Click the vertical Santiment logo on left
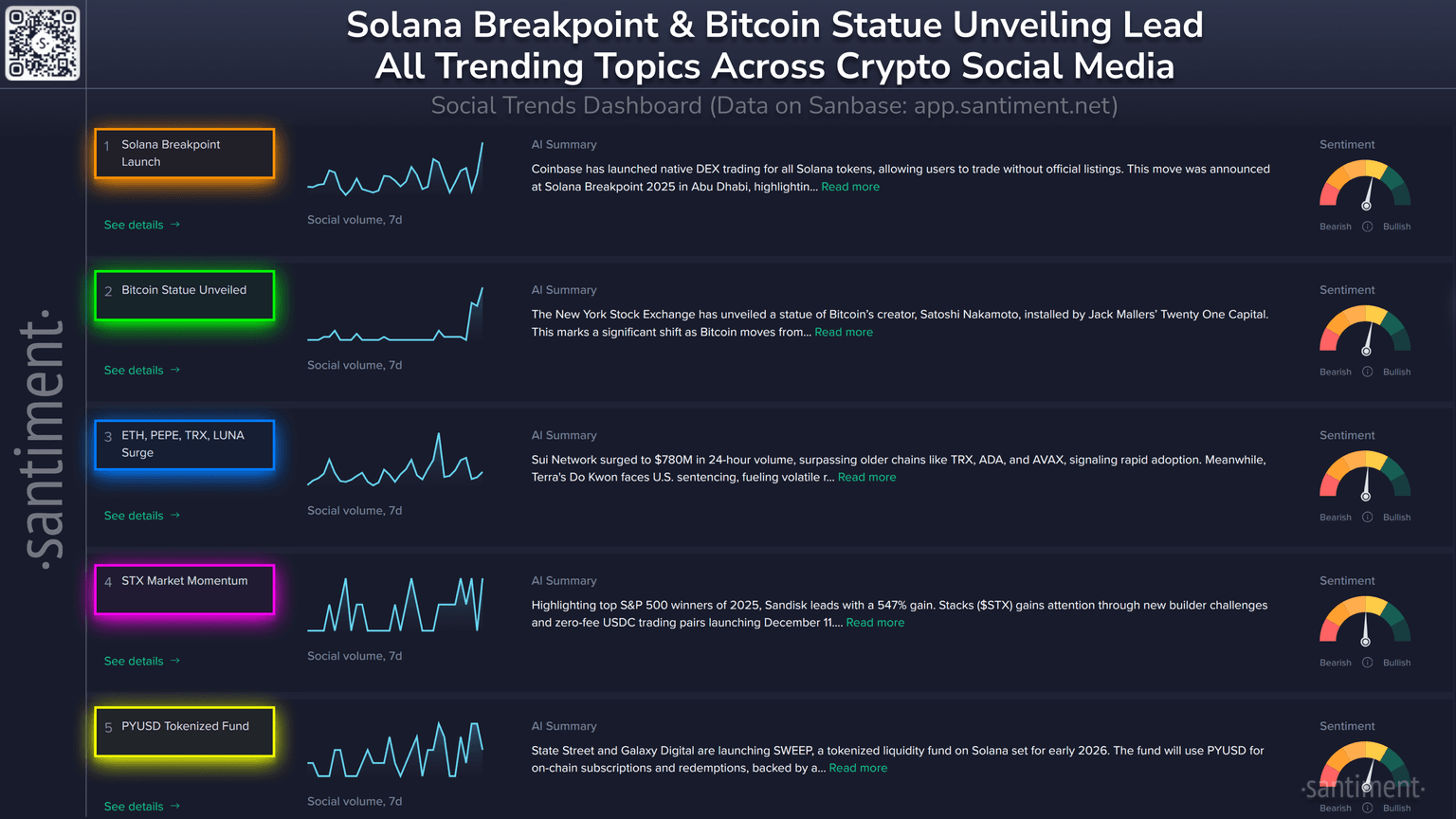Image resolution: width=1456 pixels, height=819 pixels. [44, 438]
